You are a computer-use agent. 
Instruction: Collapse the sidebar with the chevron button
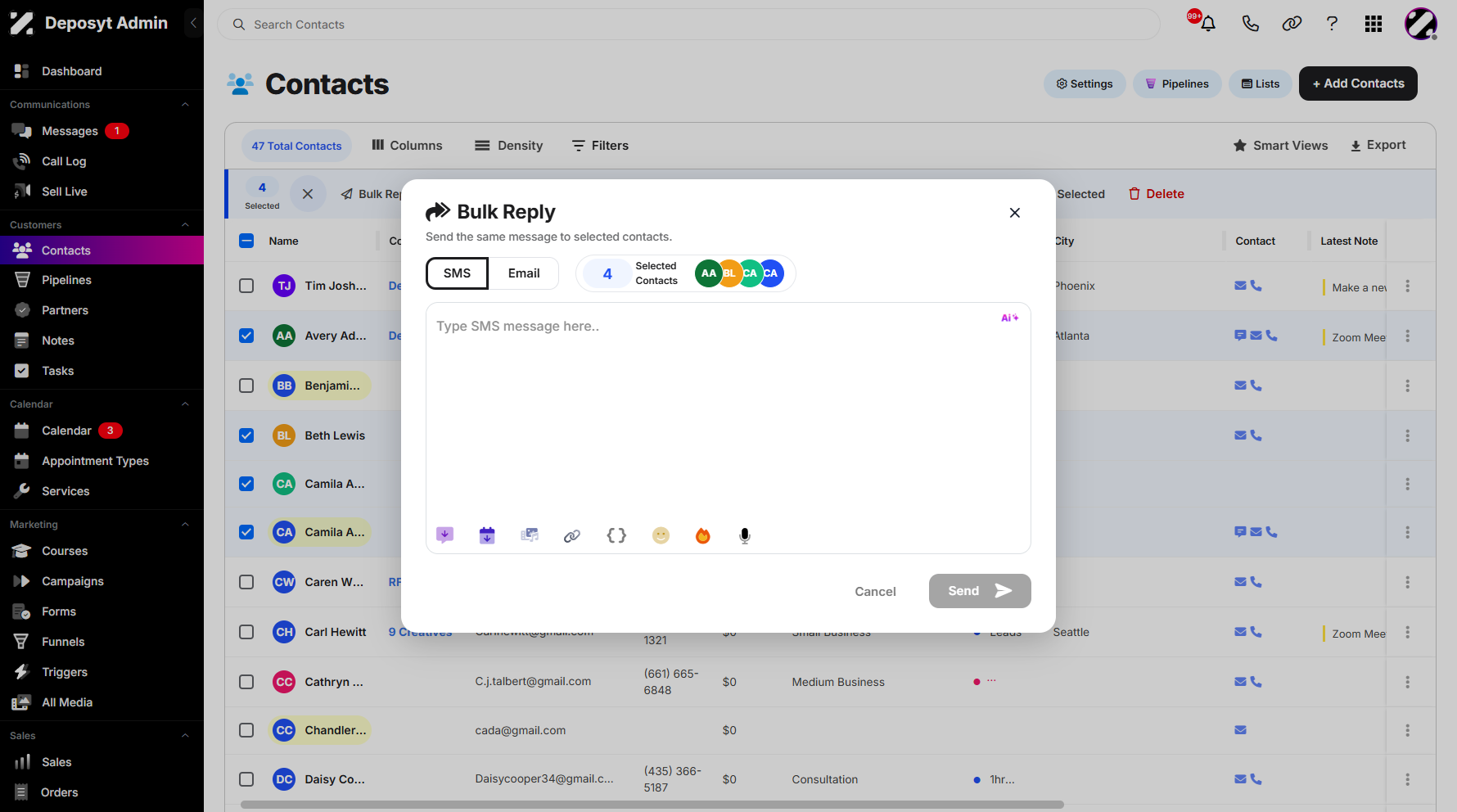[193, 23]
